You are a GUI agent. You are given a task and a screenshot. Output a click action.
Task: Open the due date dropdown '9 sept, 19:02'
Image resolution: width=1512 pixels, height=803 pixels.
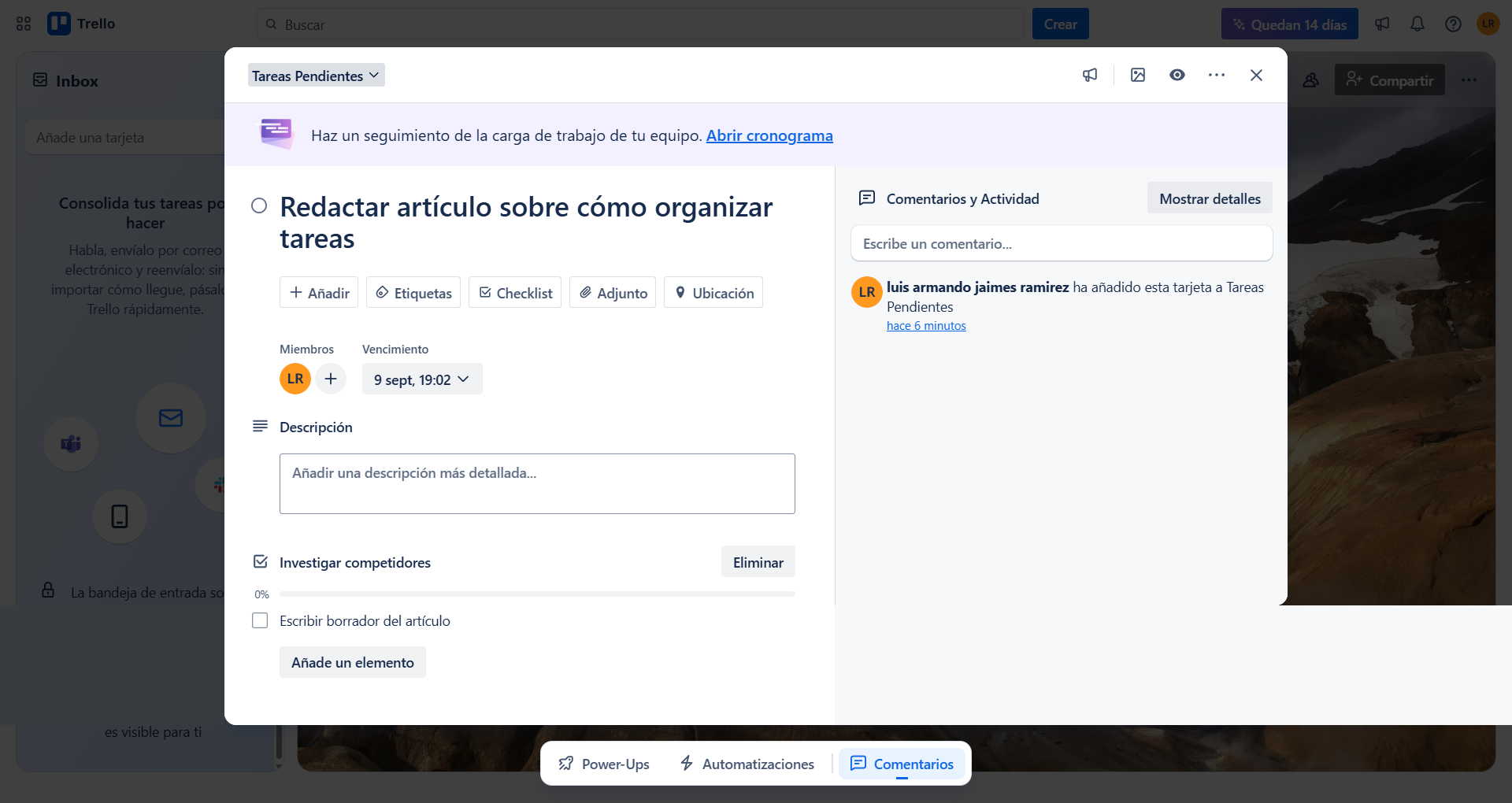pos(421,379)
